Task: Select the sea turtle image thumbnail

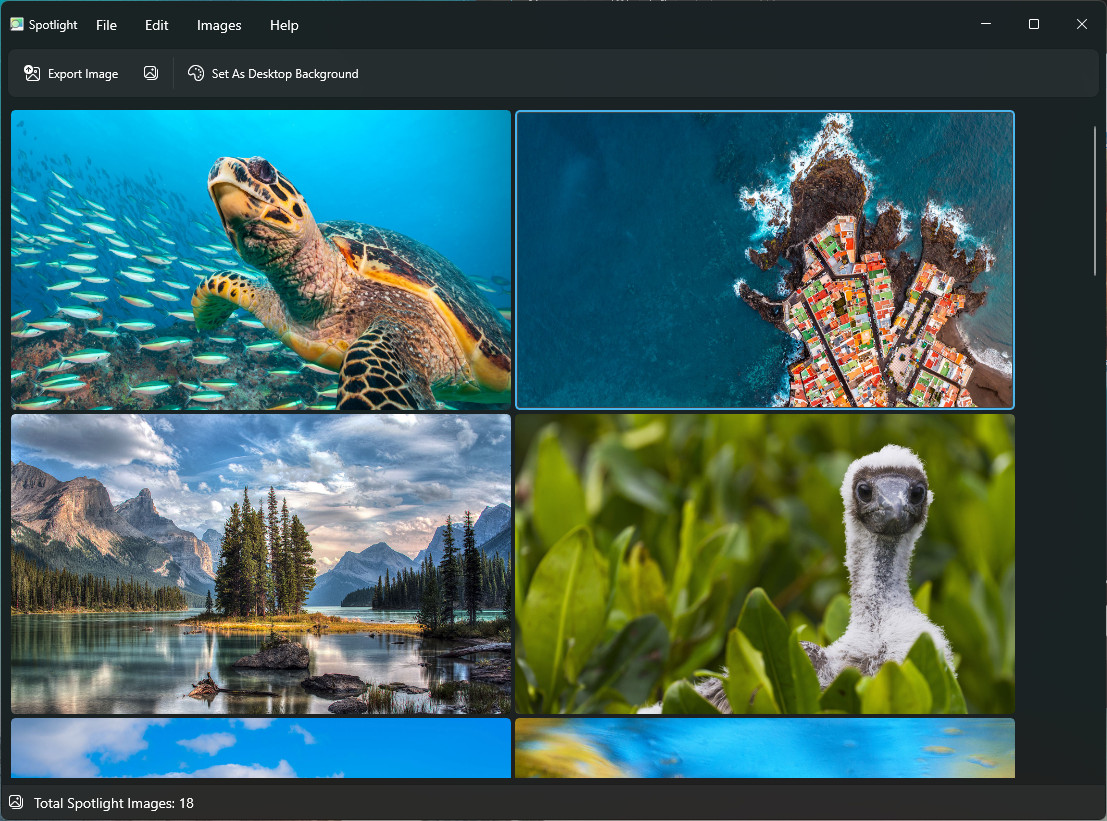Action: pyautogui.click(x=261, y=260)
